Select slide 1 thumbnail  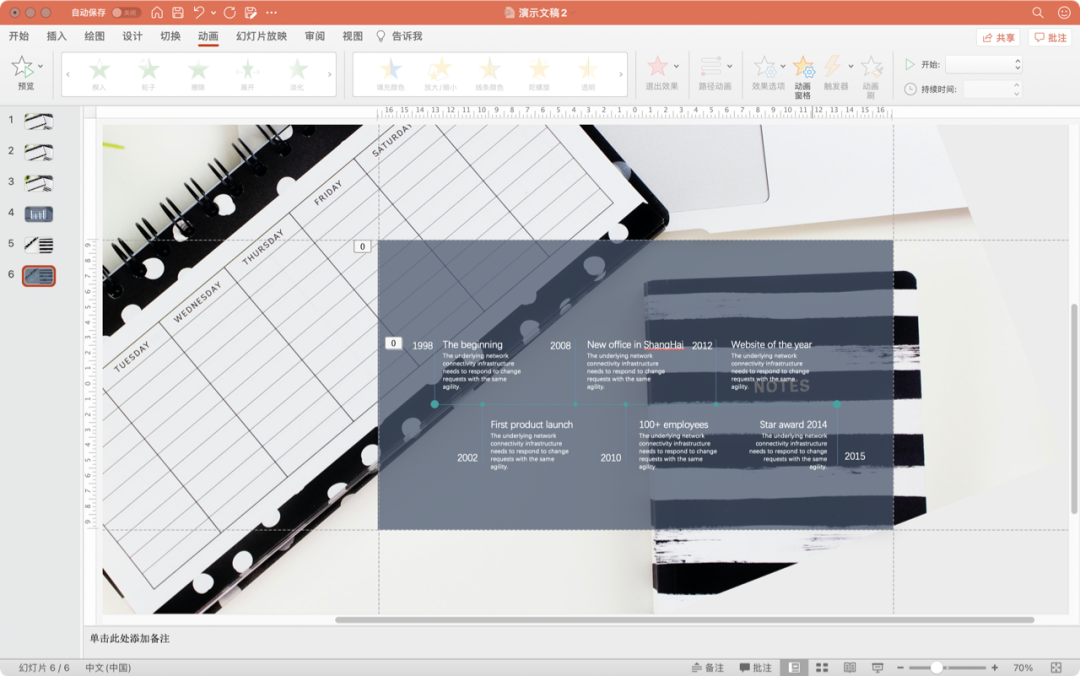click(39, 121)
